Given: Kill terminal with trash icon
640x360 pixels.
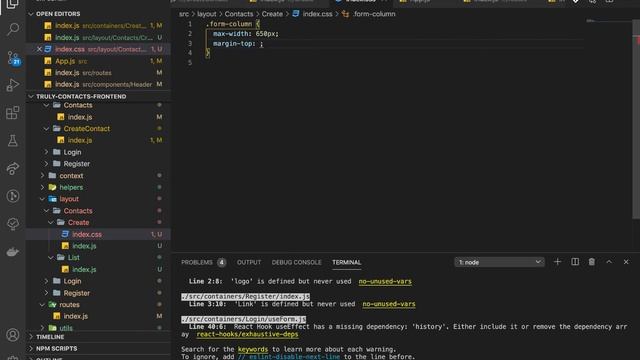Looking at the screenshot, I should (x=592, y=262).
